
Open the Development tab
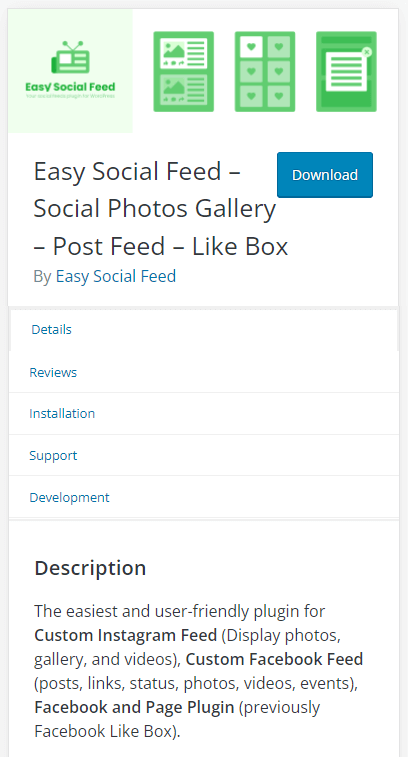pyautogui.click(x=70, y=497)
